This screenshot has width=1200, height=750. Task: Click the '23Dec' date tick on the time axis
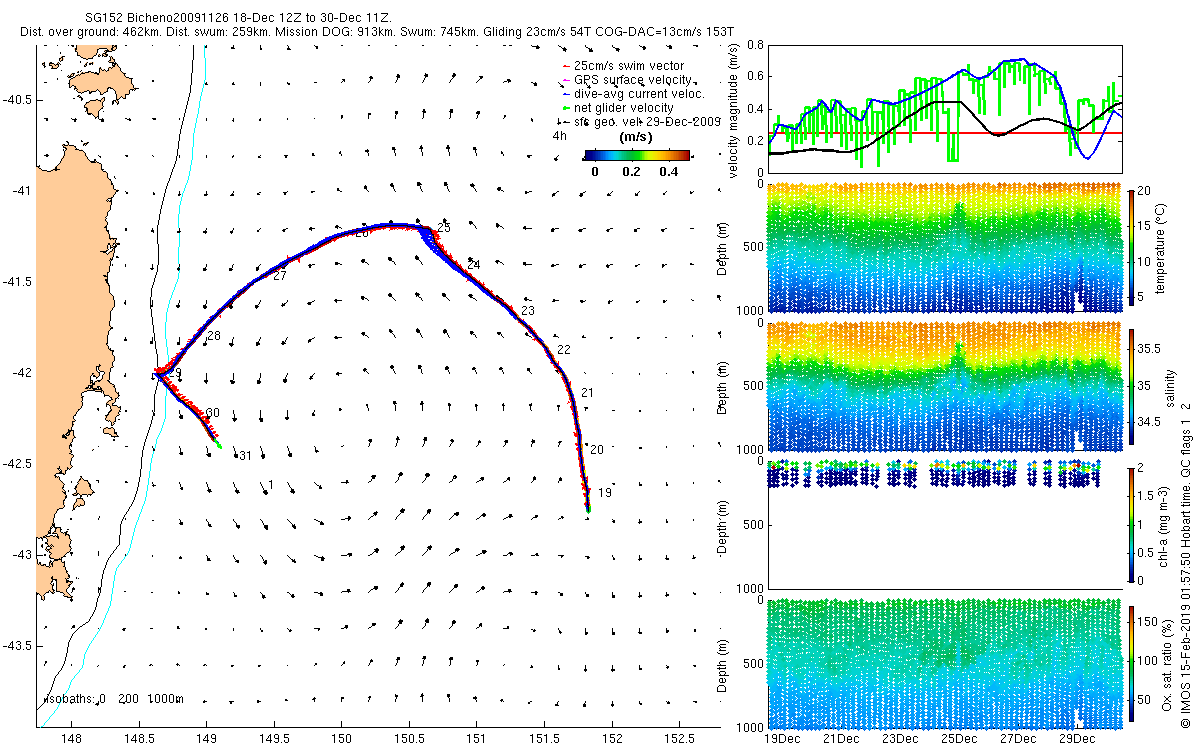pyautogui.click(x=900, y=739)
